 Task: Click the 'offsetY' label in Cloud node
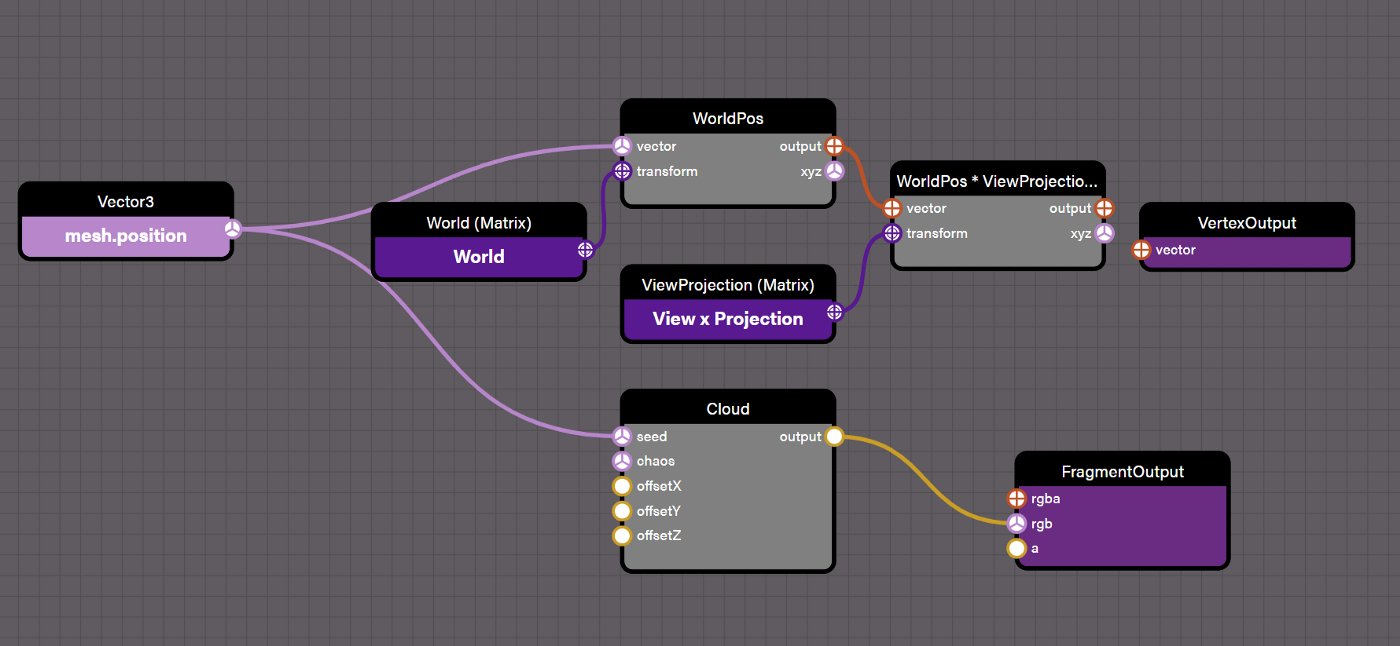coord(659,511)
